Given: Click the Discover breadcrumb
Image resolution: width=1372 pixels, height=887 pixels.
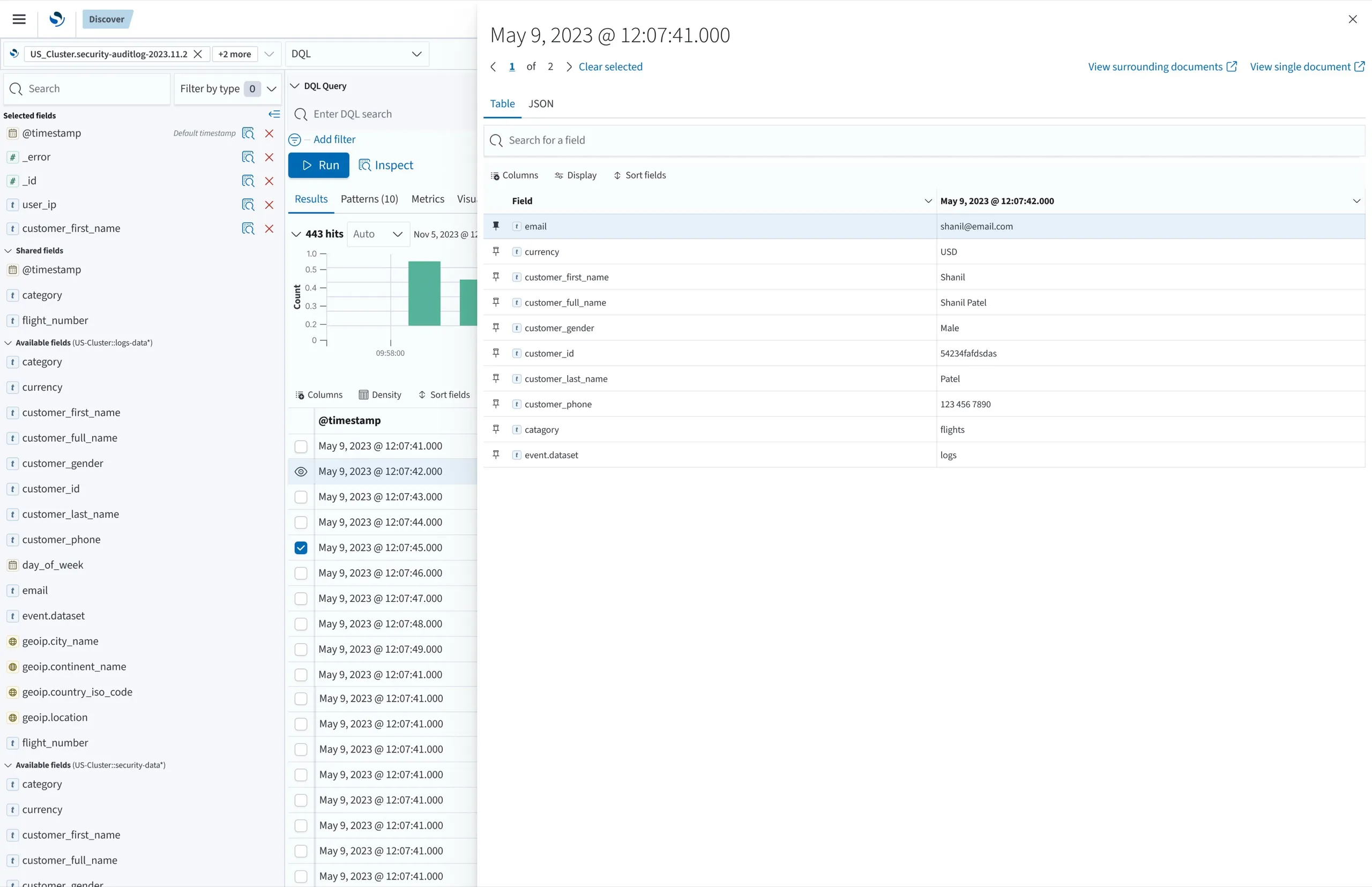Looking at the screenshot, I should 107,19.
